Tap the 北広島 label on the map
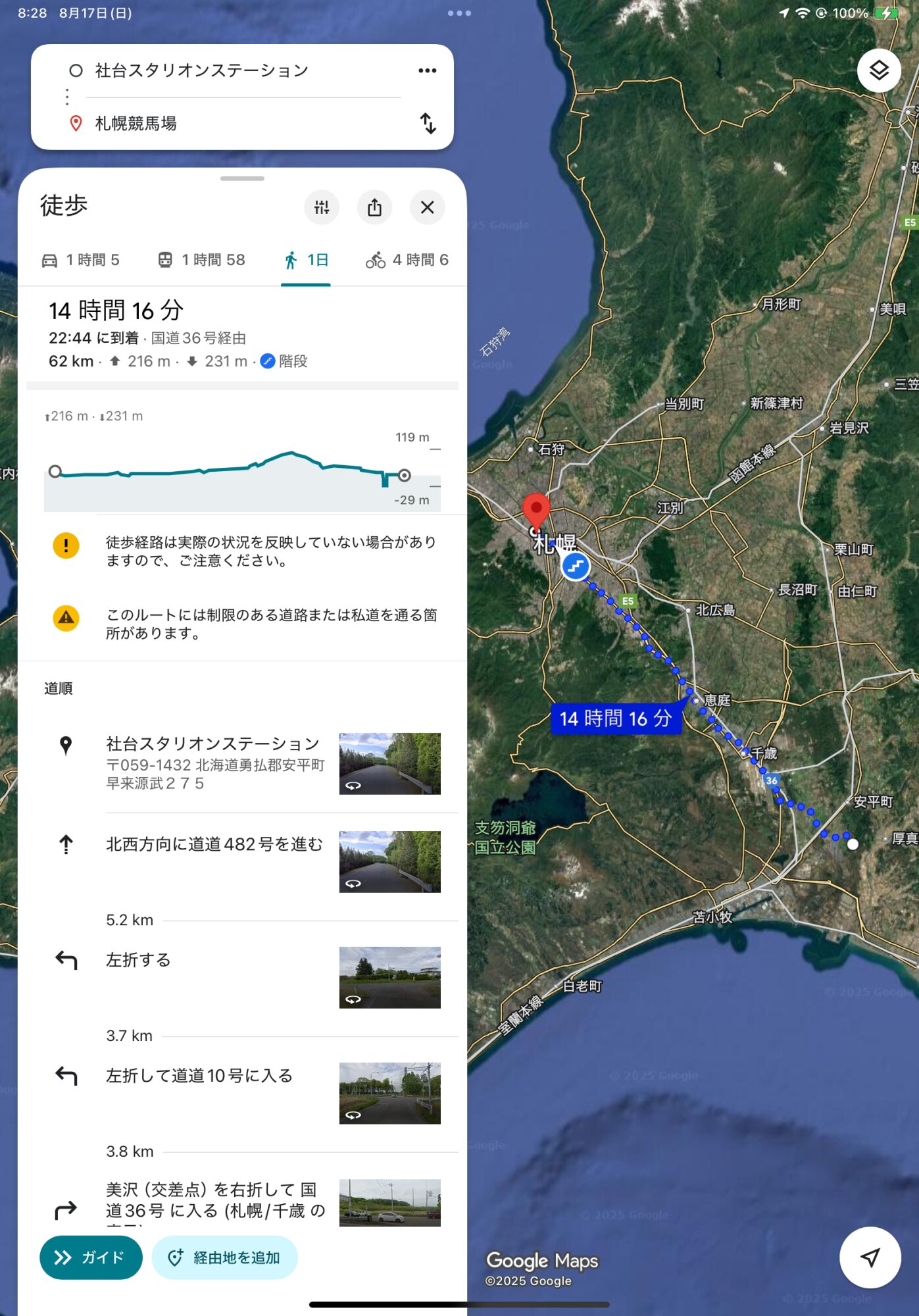This screenshot has height=1316, width=919. (x=716, y=610)
